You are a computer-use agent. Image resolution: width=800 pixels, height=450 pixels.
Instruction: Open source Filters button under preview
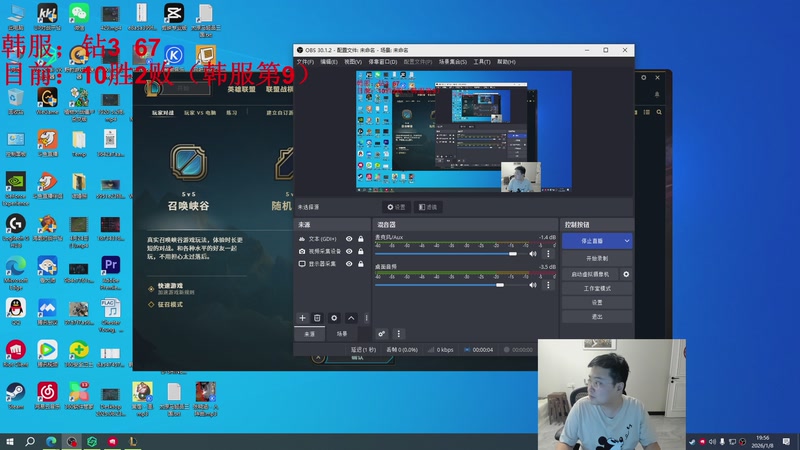point(428,207)
